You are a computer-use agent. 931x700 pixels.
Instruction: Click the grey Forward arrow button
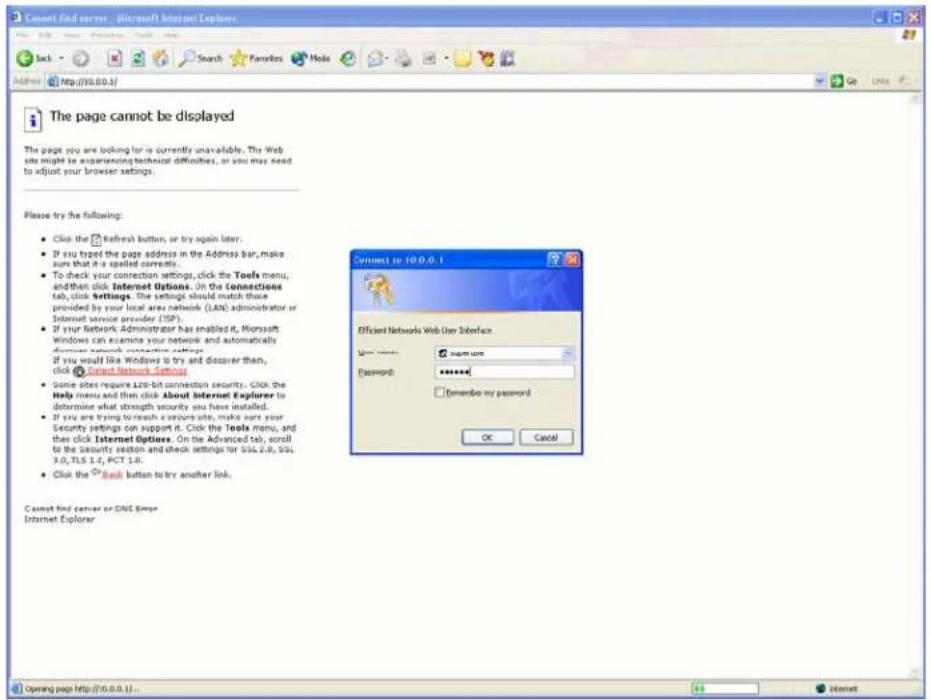point(81,59)
